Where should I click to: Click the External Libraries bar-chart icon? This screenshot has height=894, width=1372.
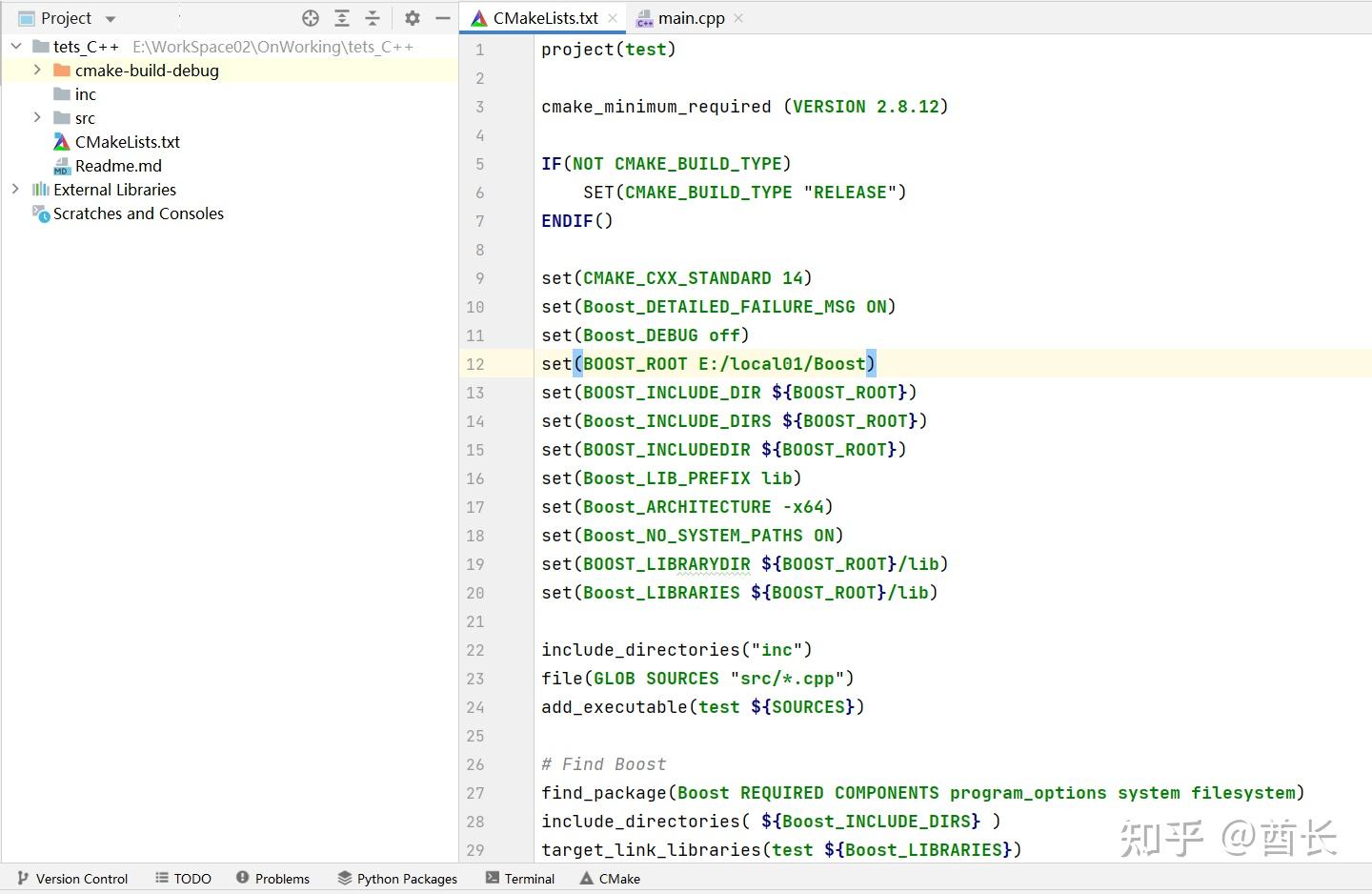click(40, 190)
